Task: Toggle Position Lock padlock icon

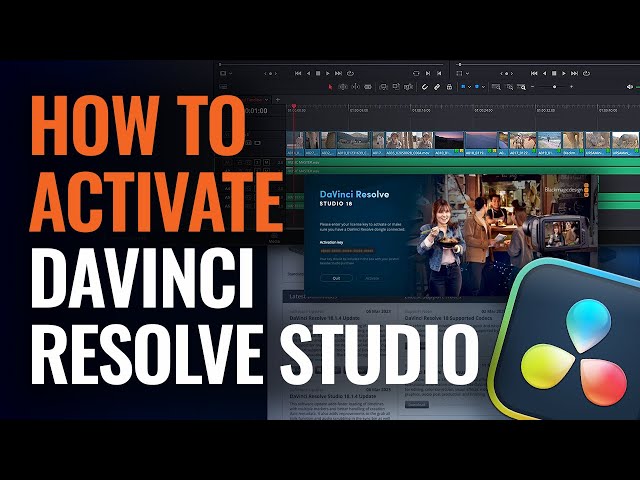Action: click(x=449, y=87)
